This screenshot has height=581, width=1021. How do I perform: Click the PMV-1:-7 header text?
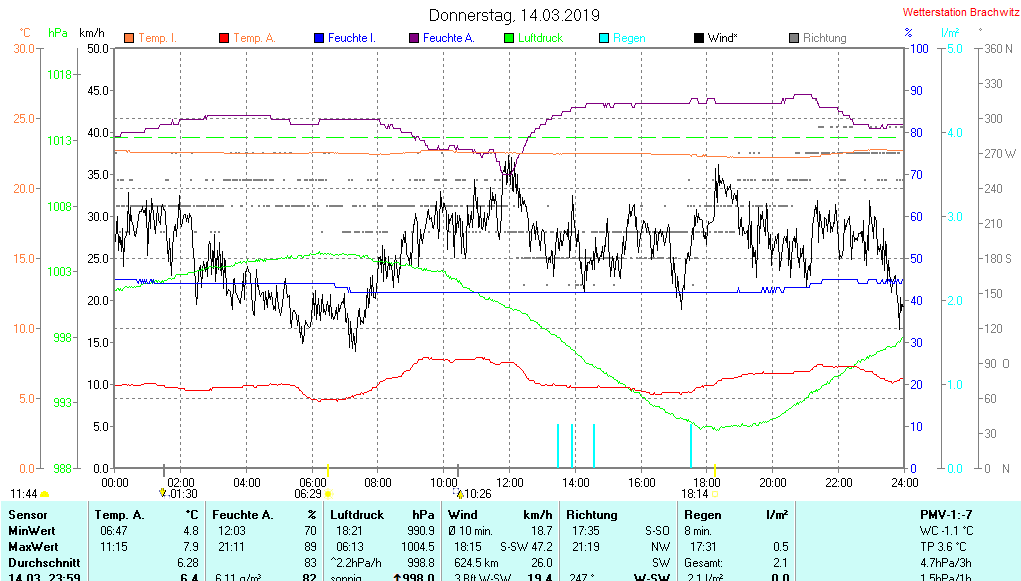947,514
